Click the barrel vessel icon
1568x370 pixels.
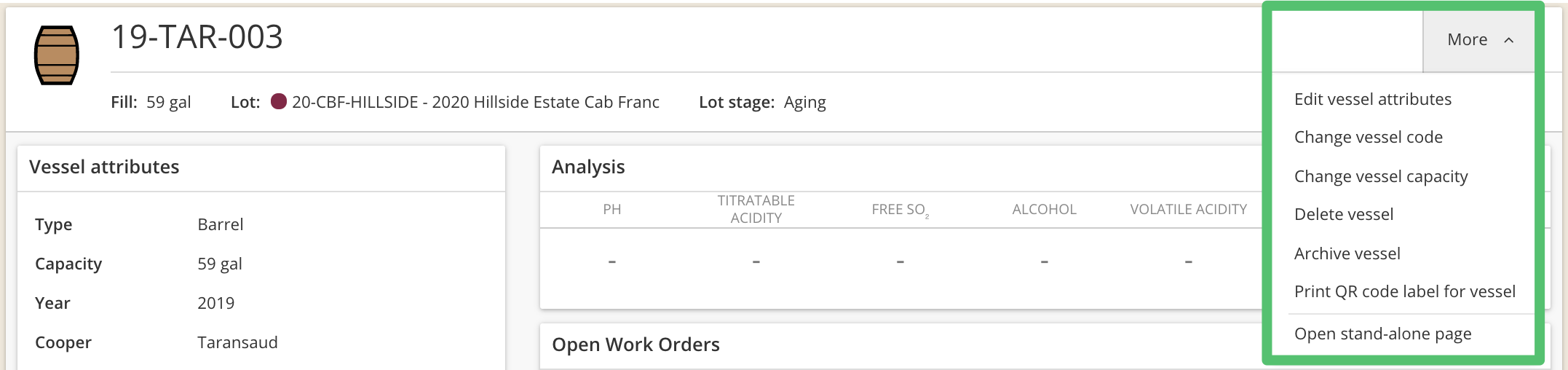point(57,55)
